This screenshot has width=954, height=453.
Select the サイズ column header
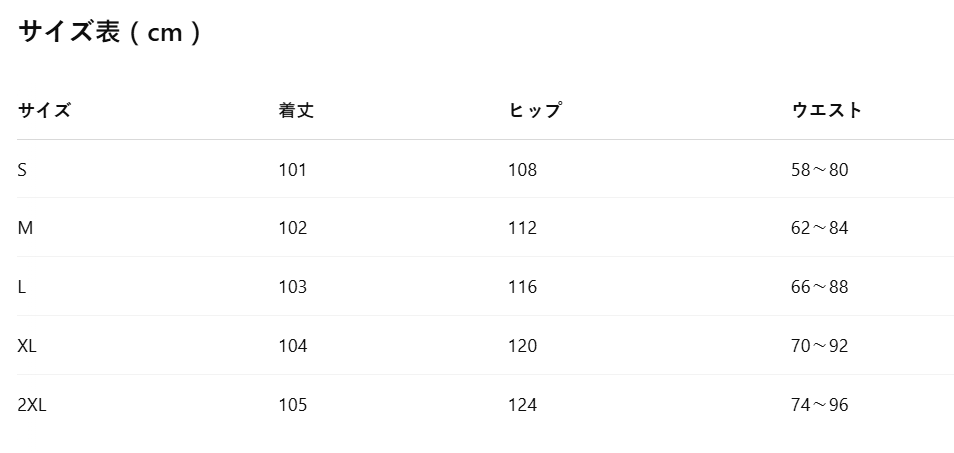[44, 111]
